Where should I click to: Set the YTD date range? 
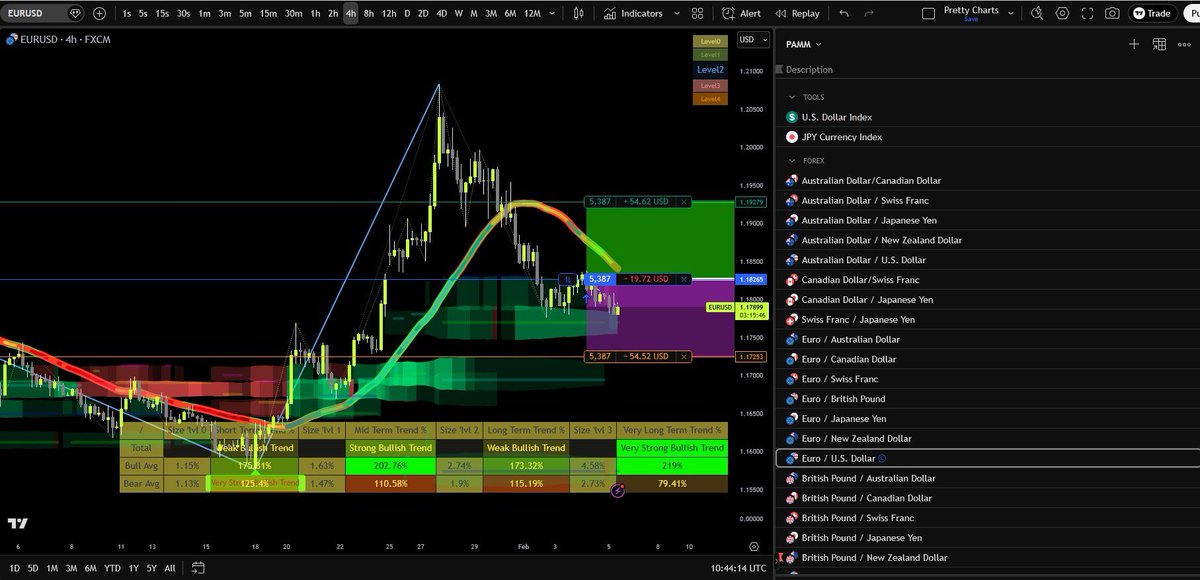[112, 569]
